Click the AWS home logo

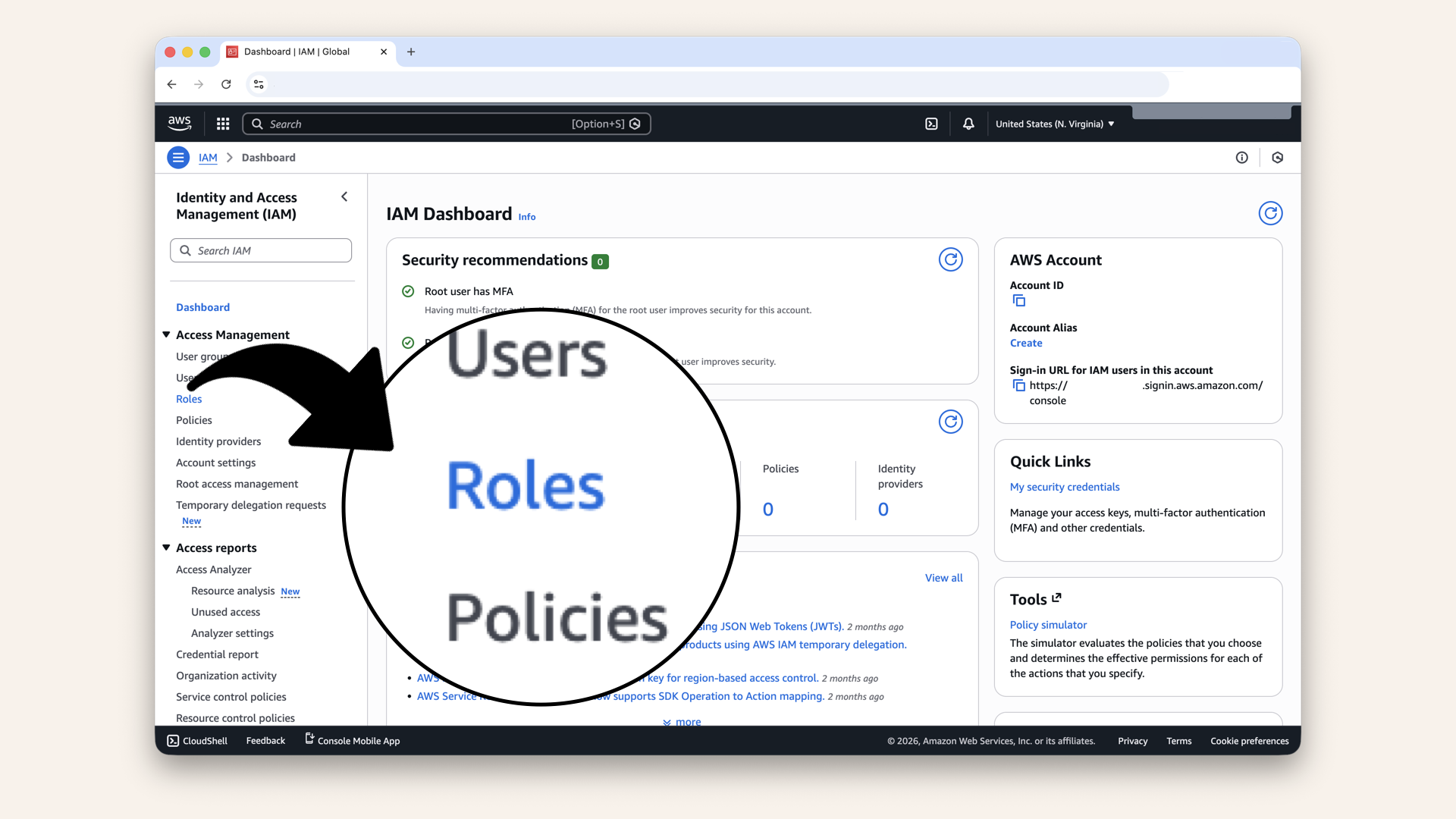[179, 123]
